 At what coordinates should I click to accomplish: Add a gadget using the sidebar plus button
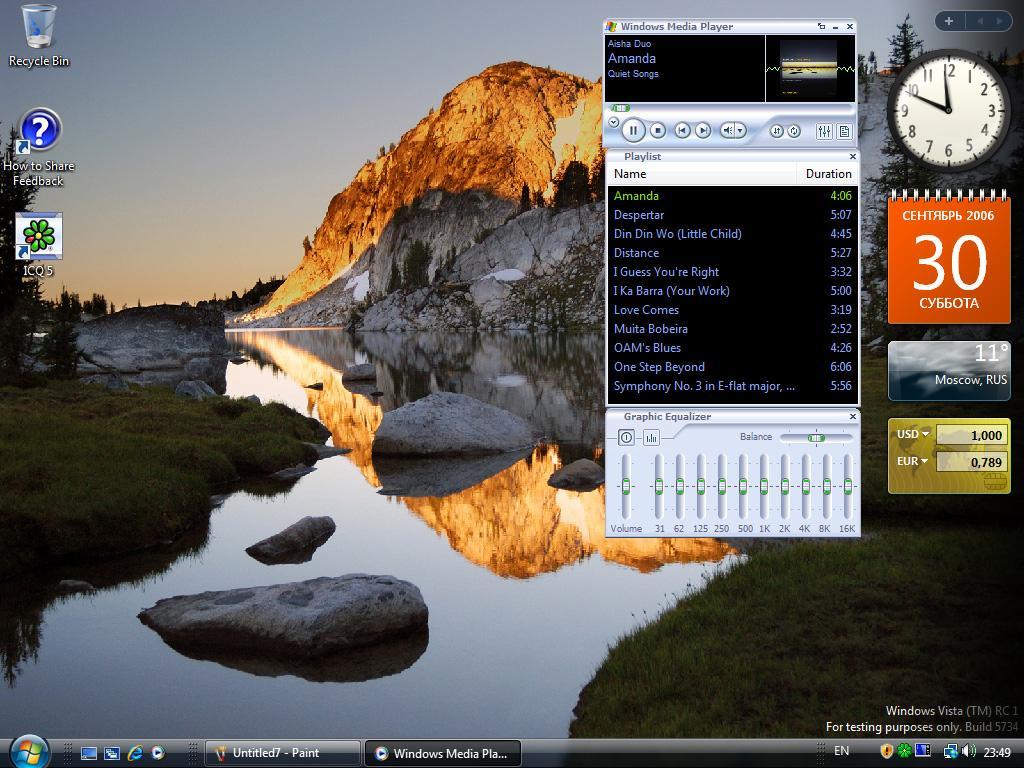(949, 21)
